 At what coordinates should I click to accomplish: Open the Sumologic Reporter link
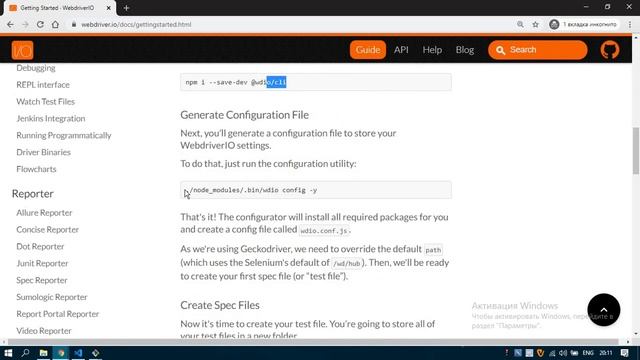pos(52,297)
